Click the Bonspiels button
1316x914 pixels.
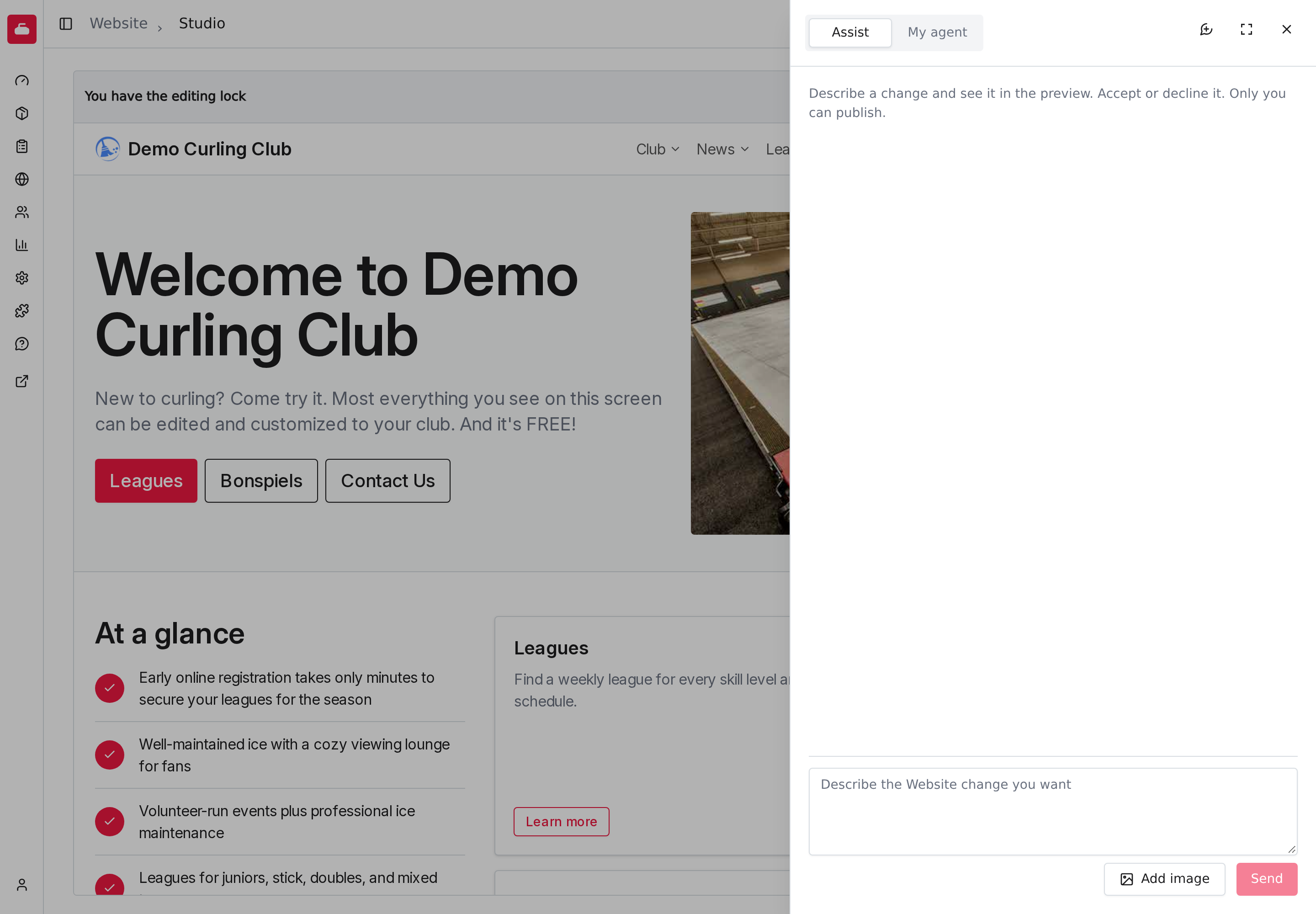click(x=261, y=481)
